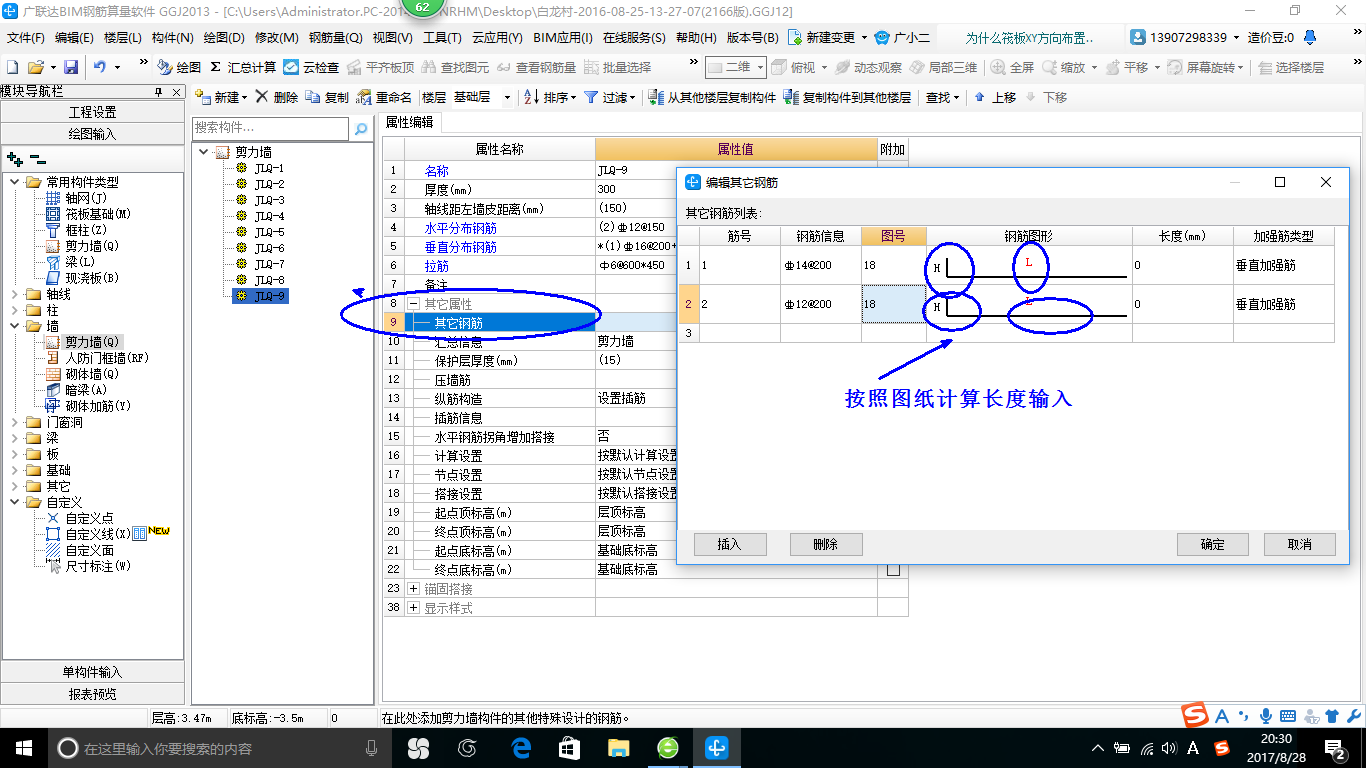Open the 文件(F) menu

pyautogui.click(x=27, y=37)
